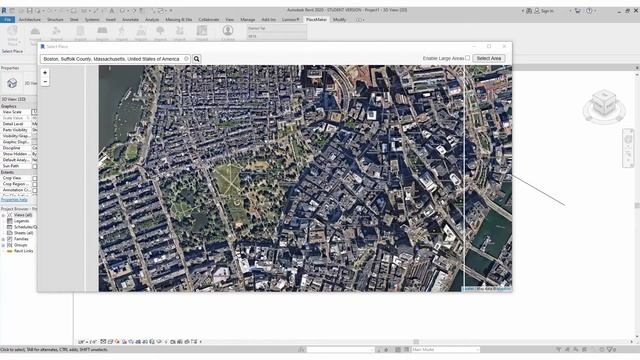This screenshot has height=360, width=640.
Task: Toggle the Crop View checkbox
Action: 35,178
